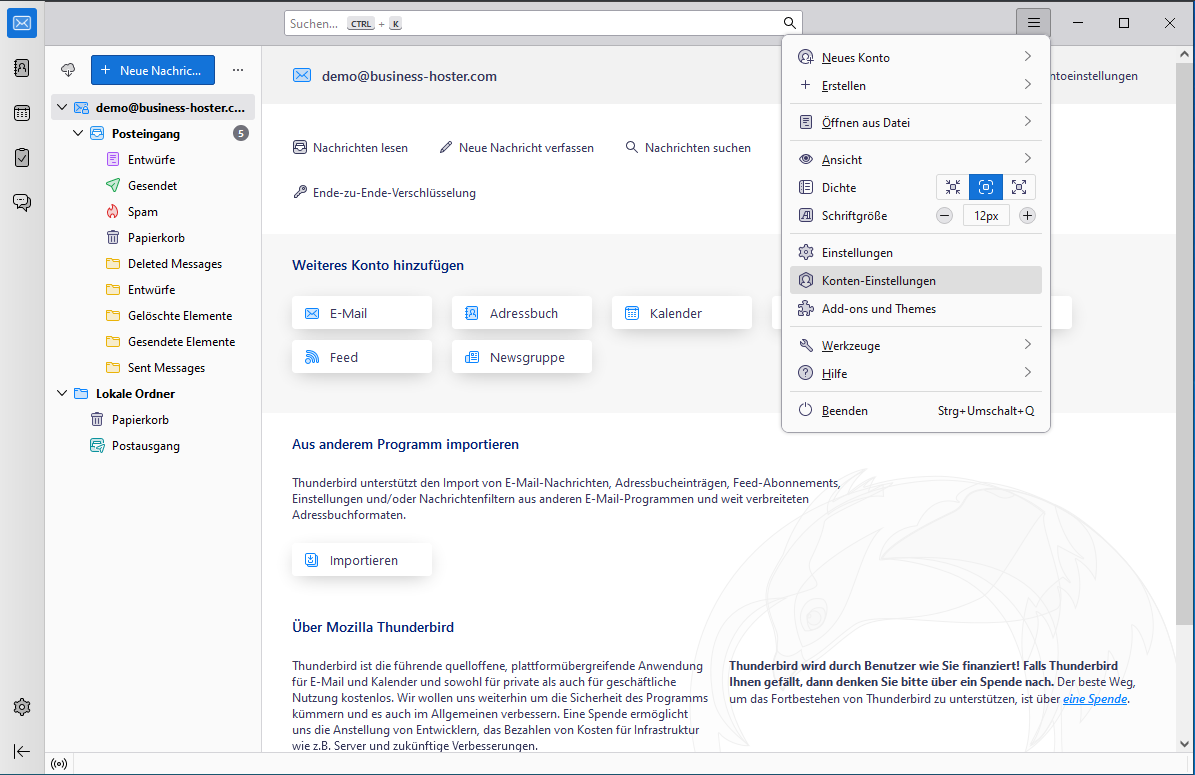Select Papierkorb under Lokale Ordner
The image size is (1195, 775).
coord(153,419)
